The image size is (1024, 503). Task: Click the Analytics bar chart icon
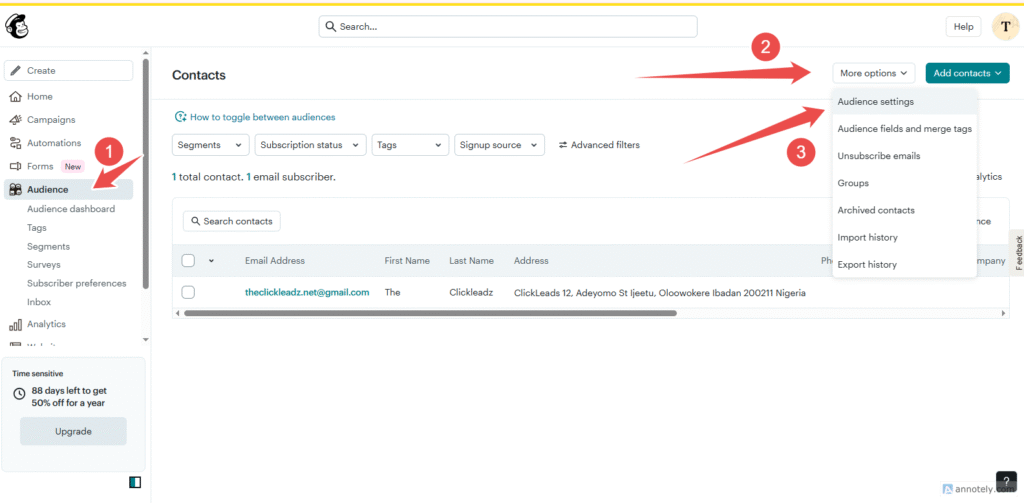coord(16,324)
